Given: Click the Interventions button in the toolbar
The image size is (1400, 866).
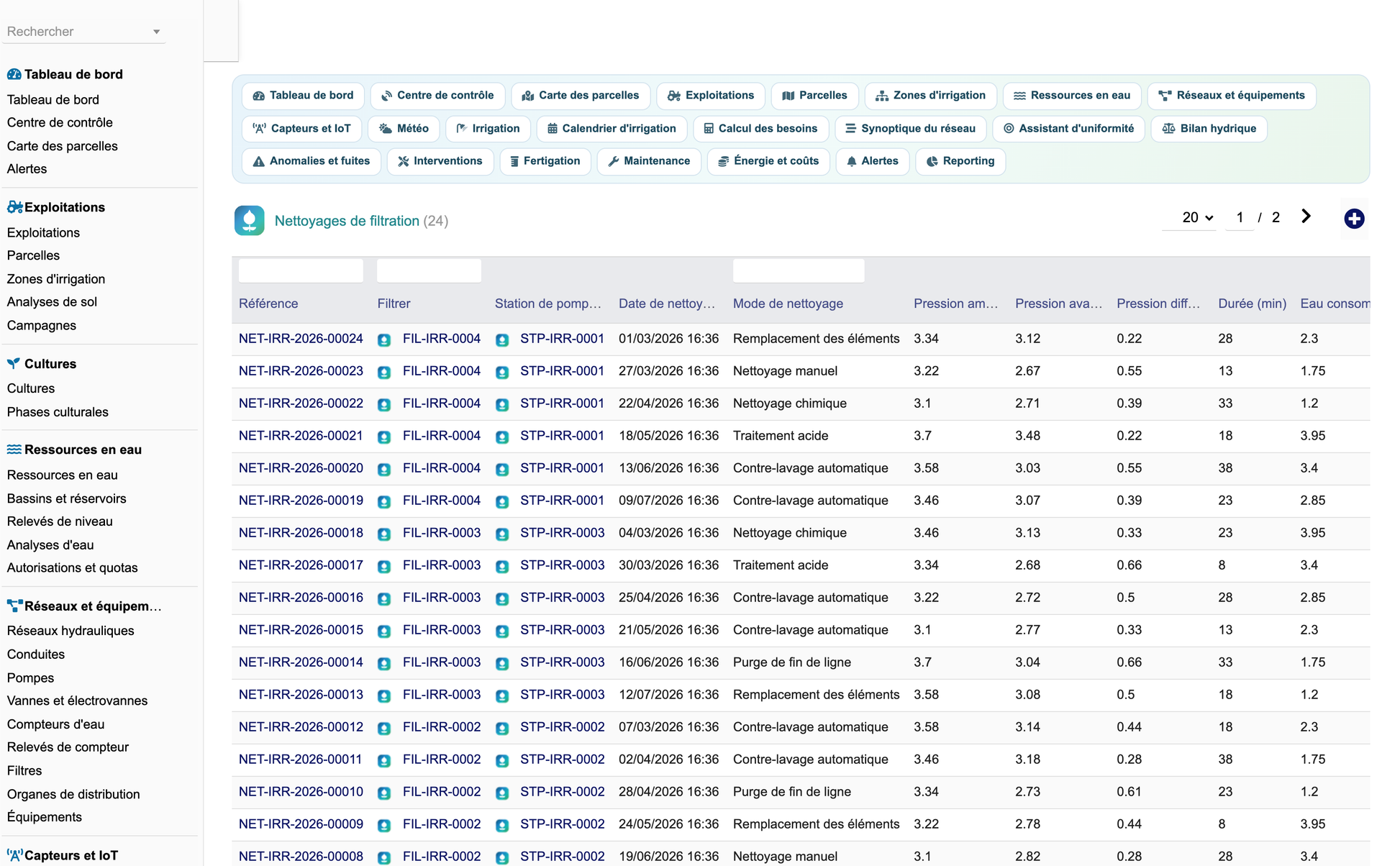Looking at the screenshot, I should click(440, 161).
